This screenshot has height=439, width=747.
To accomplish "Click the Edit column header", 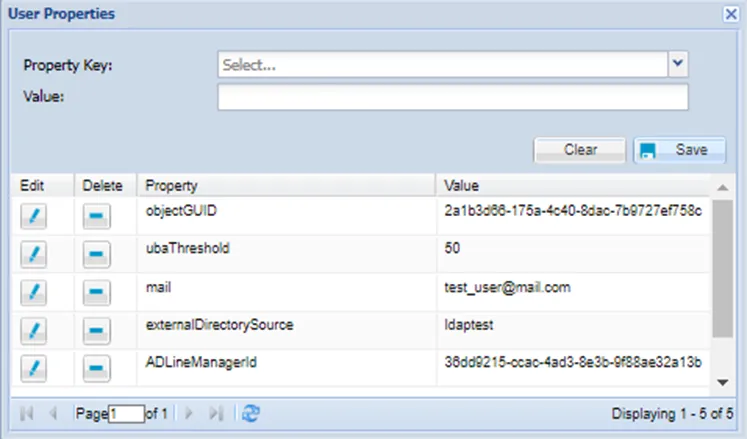I will 42,185.
